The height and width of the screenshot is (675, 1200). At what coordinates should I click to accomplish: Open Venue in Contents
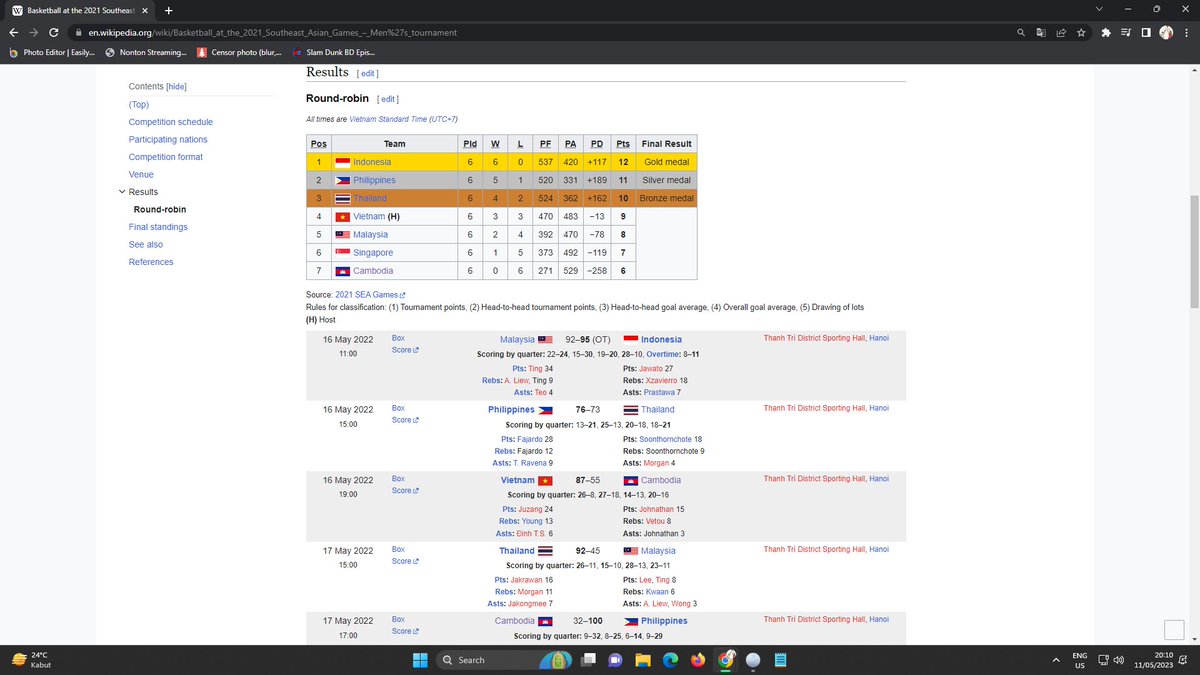point(141,174)
